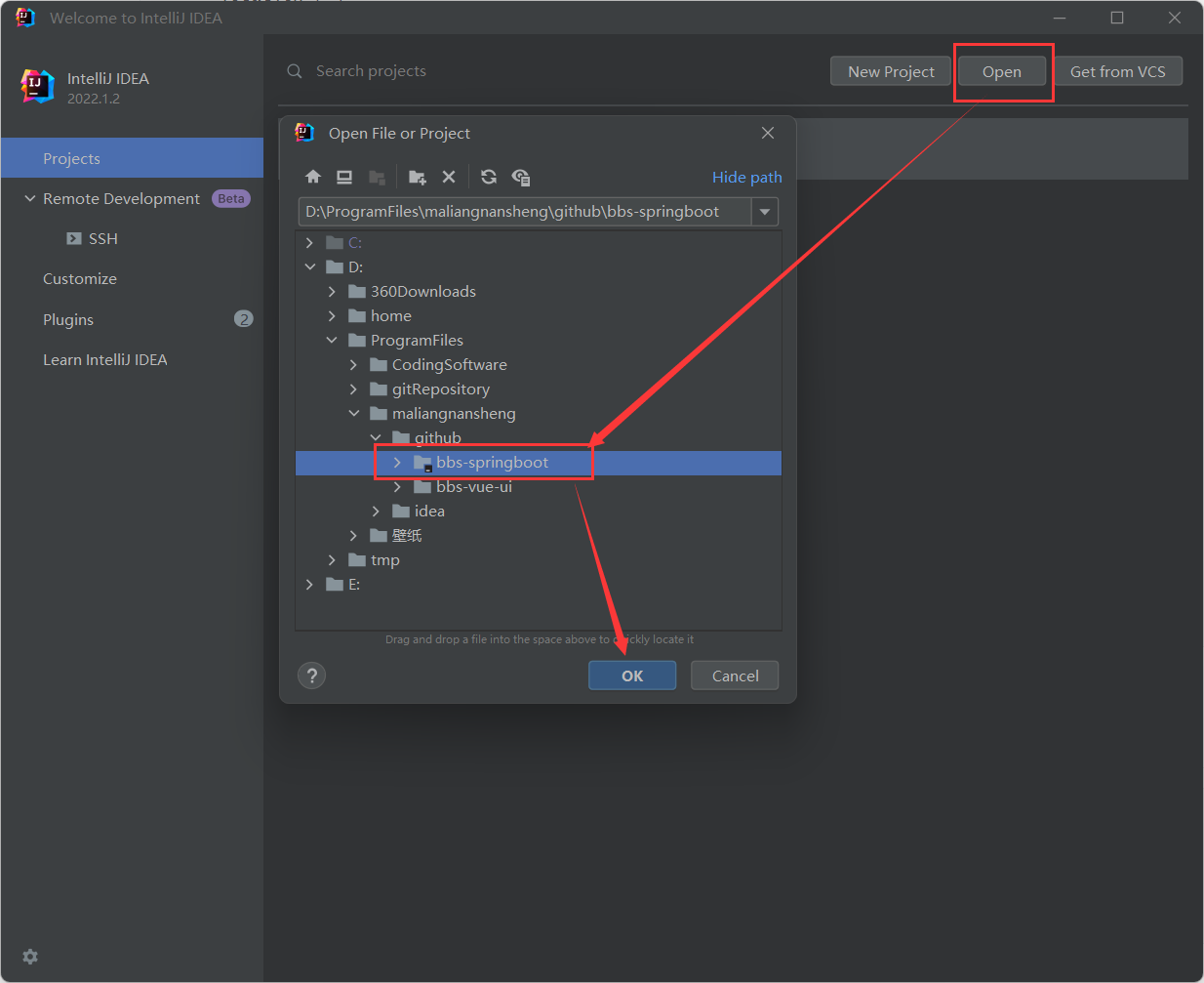The image size is (1204, 983).
Task: Go to the home directory icon
Action: click(313, 177)
